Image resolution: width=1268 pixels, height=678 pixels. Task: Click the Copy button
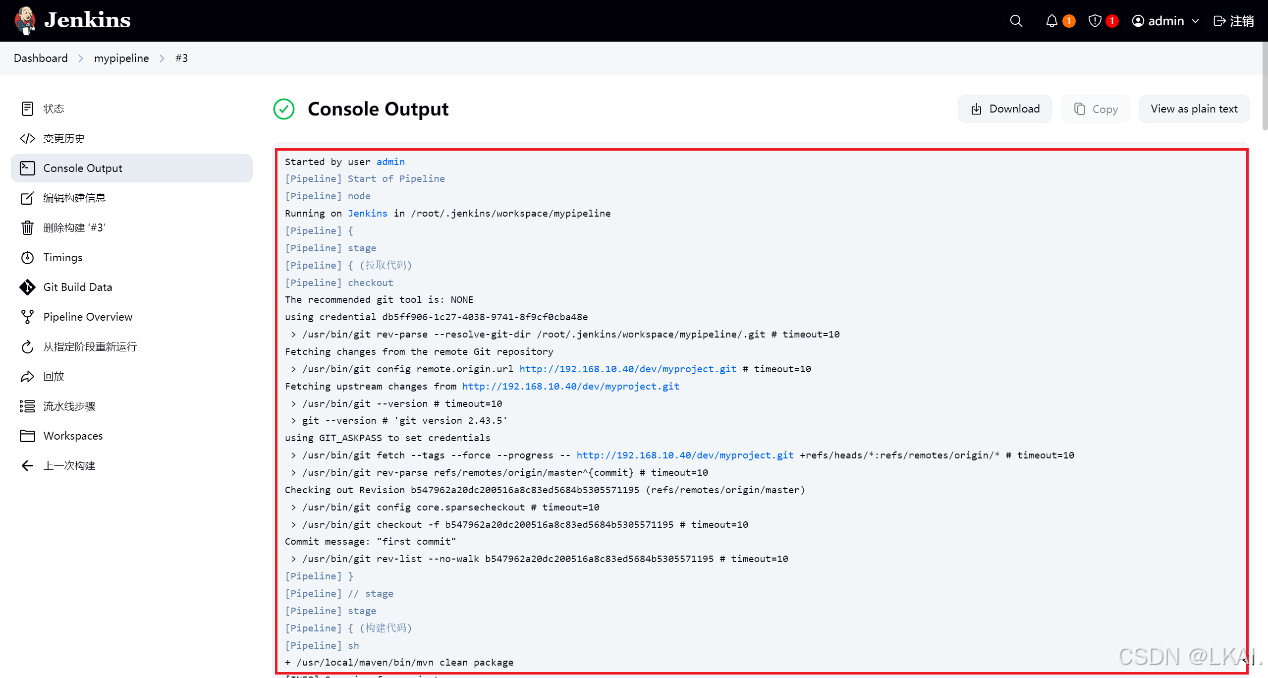(x=1096, y=109)
